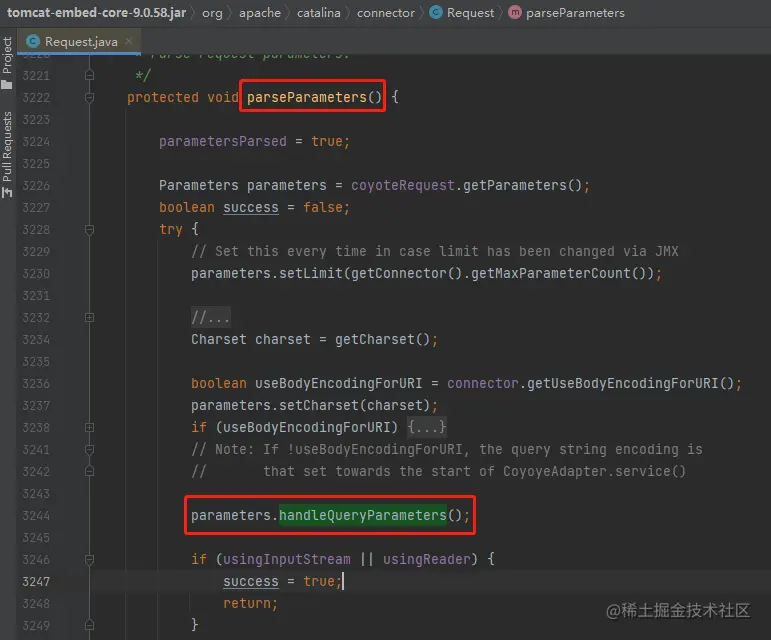Click the org breadcrumb
Viewport: 771px width, 640px height.
[x=212, y=13]
